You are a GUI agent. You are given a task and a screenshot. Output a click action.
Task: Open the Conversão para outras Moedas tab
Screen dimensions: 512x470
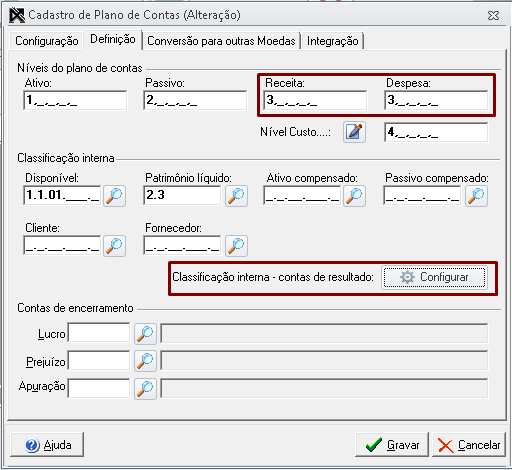tap(221, 41)
